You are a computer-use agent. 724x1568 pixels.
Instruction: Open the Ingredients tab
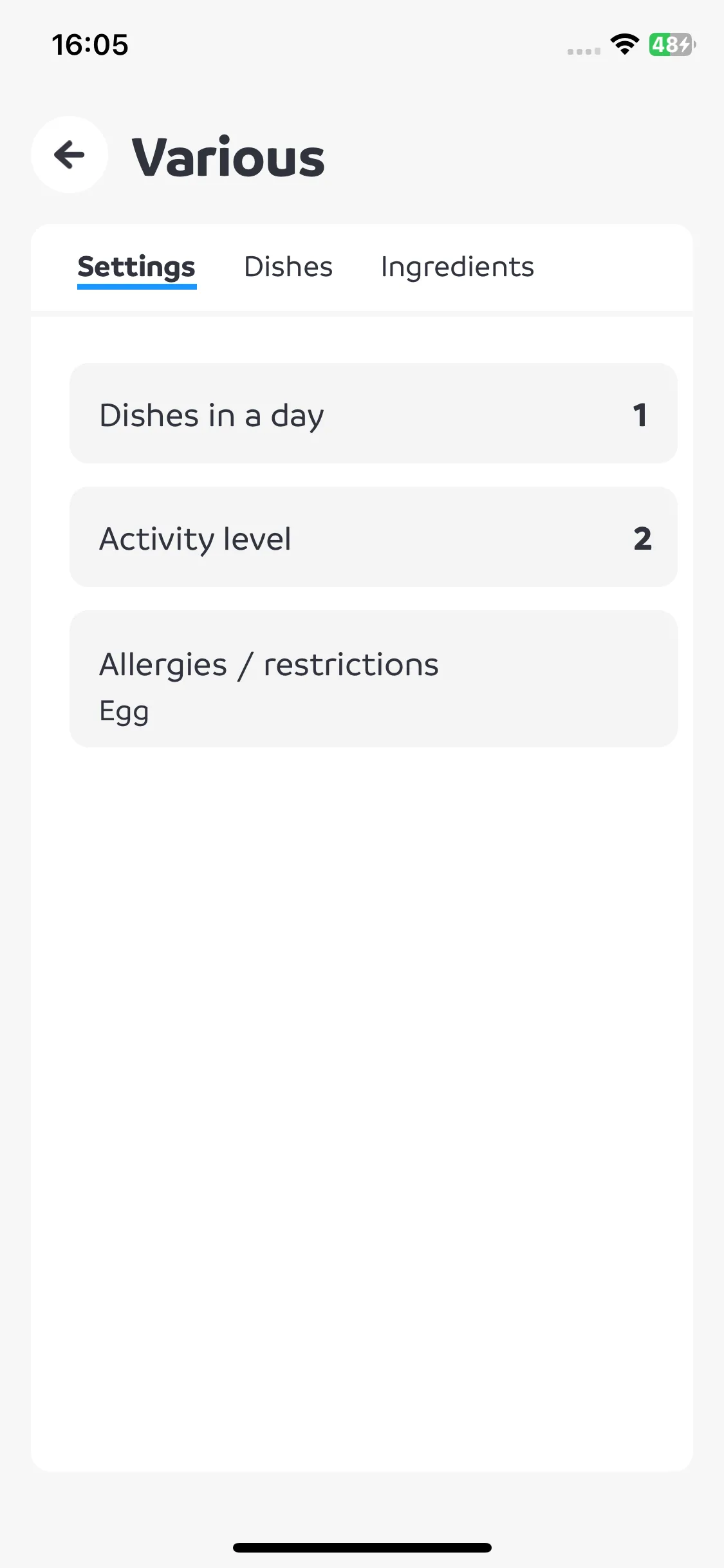click(458, 268)
